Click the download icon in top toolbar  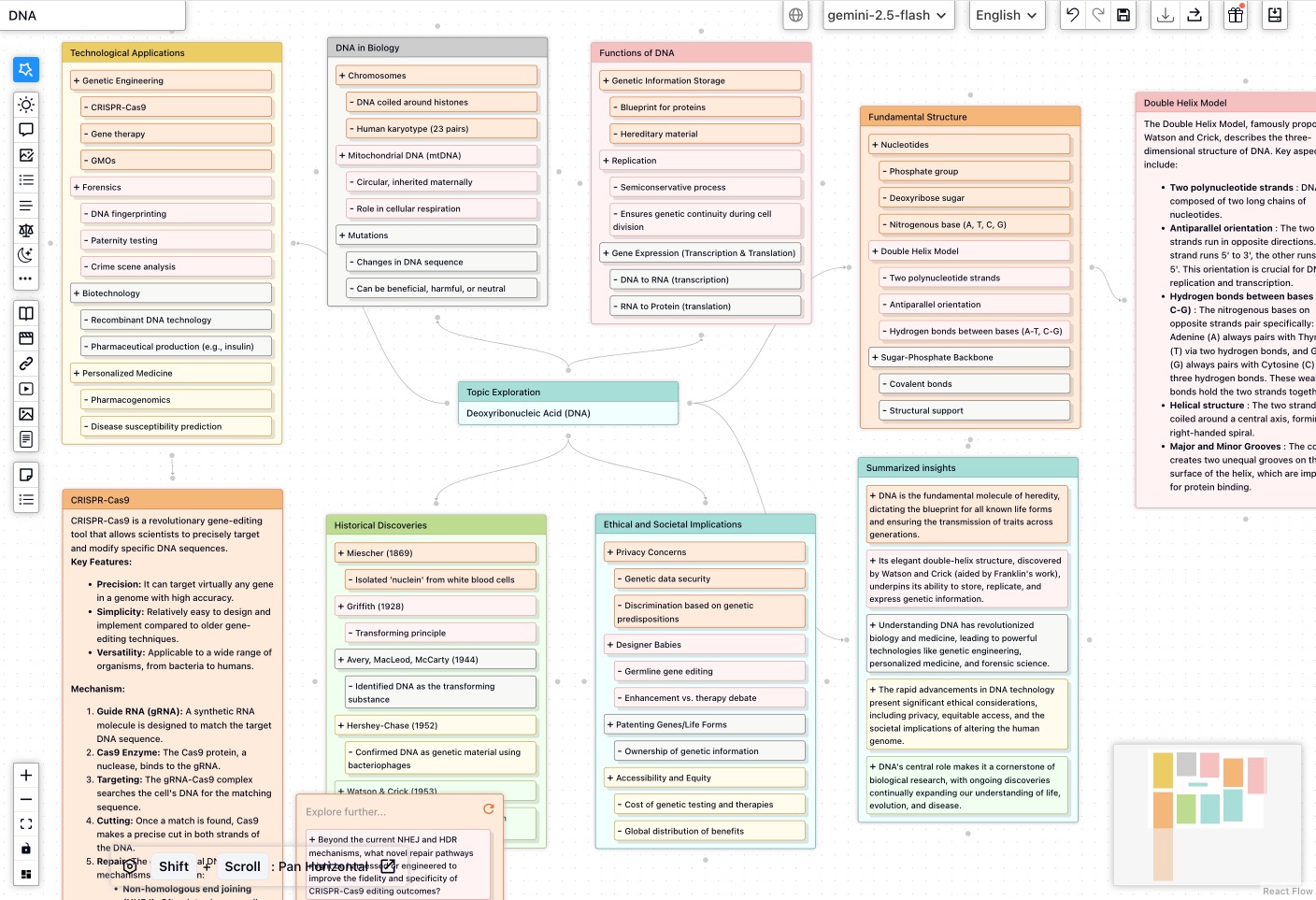[x=1166, y=15]
